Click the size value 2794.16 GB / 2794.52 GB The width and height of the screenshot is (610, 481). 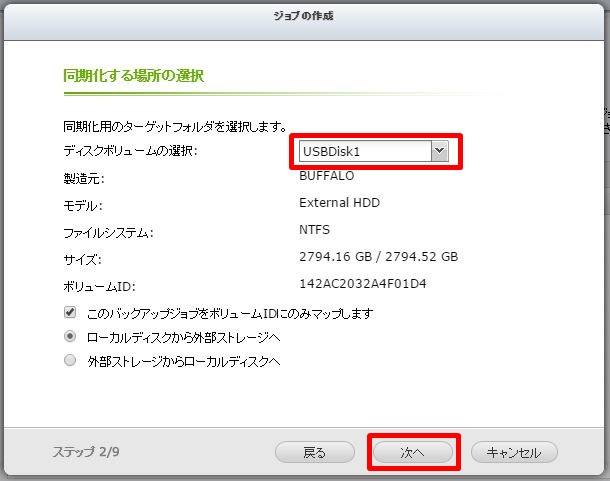click(x=379, y=256)
